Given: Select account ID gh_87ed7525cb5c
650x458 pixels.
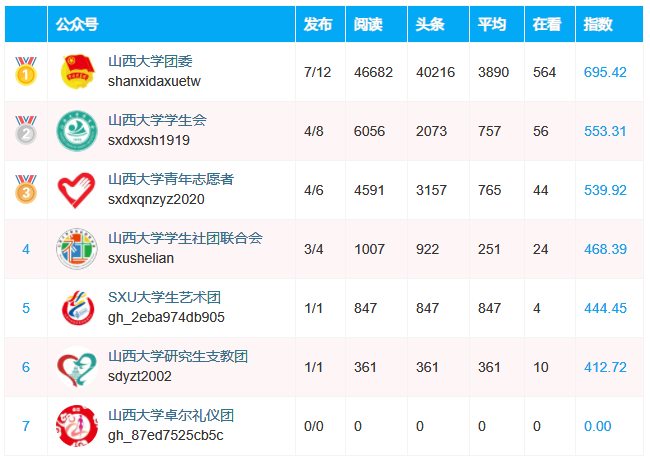Looking at the screenshot, I should click(165, 436).
